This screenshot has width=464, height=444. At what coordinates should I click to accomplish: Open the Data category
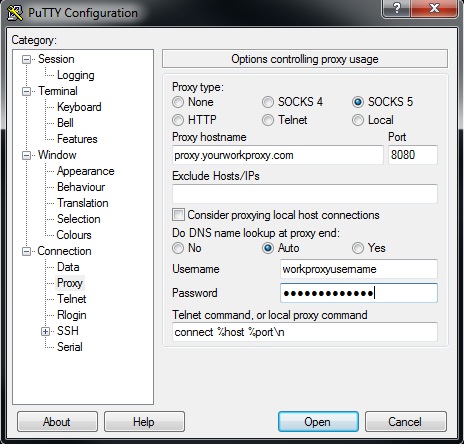pyautogui.click(x=68, y=267)
